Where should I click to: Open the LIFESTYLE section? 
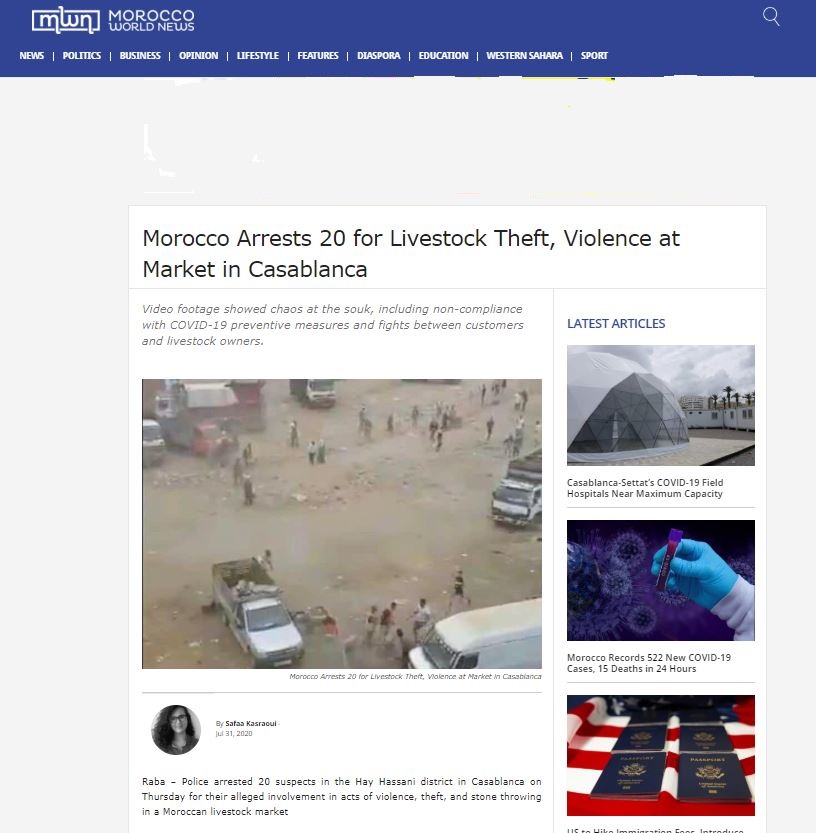click(x=257, y=56)
